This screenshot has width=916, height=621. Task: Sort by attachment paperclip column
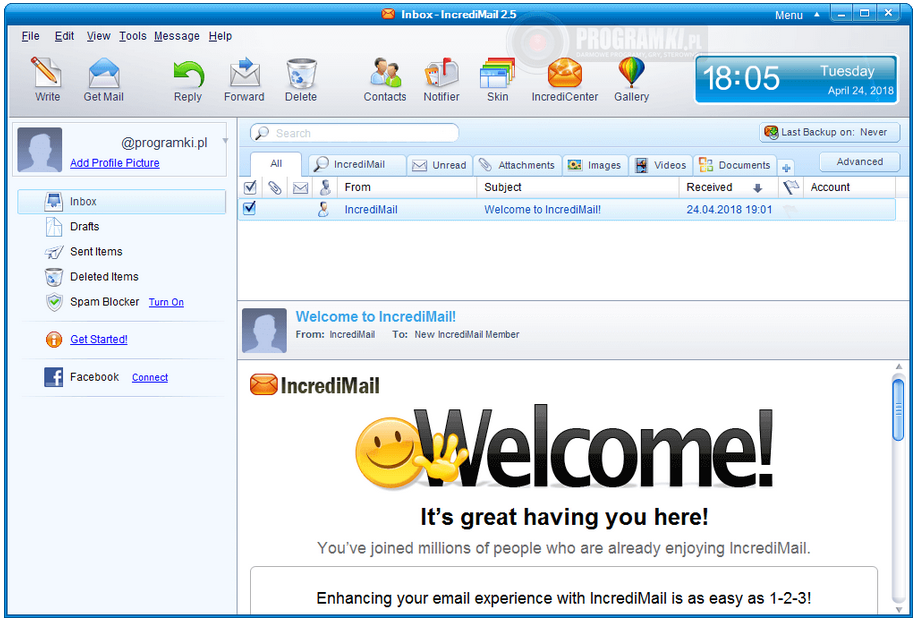click(x=275, y=188)
